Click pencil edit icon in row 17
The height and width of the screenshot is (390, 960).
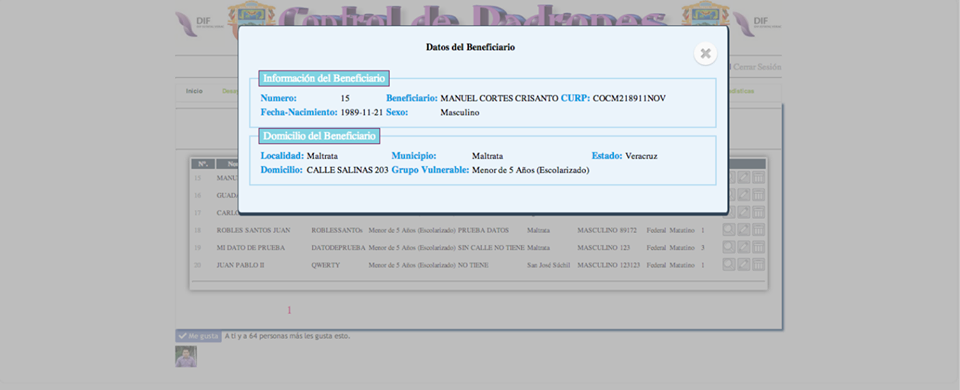tap(743, 212)
